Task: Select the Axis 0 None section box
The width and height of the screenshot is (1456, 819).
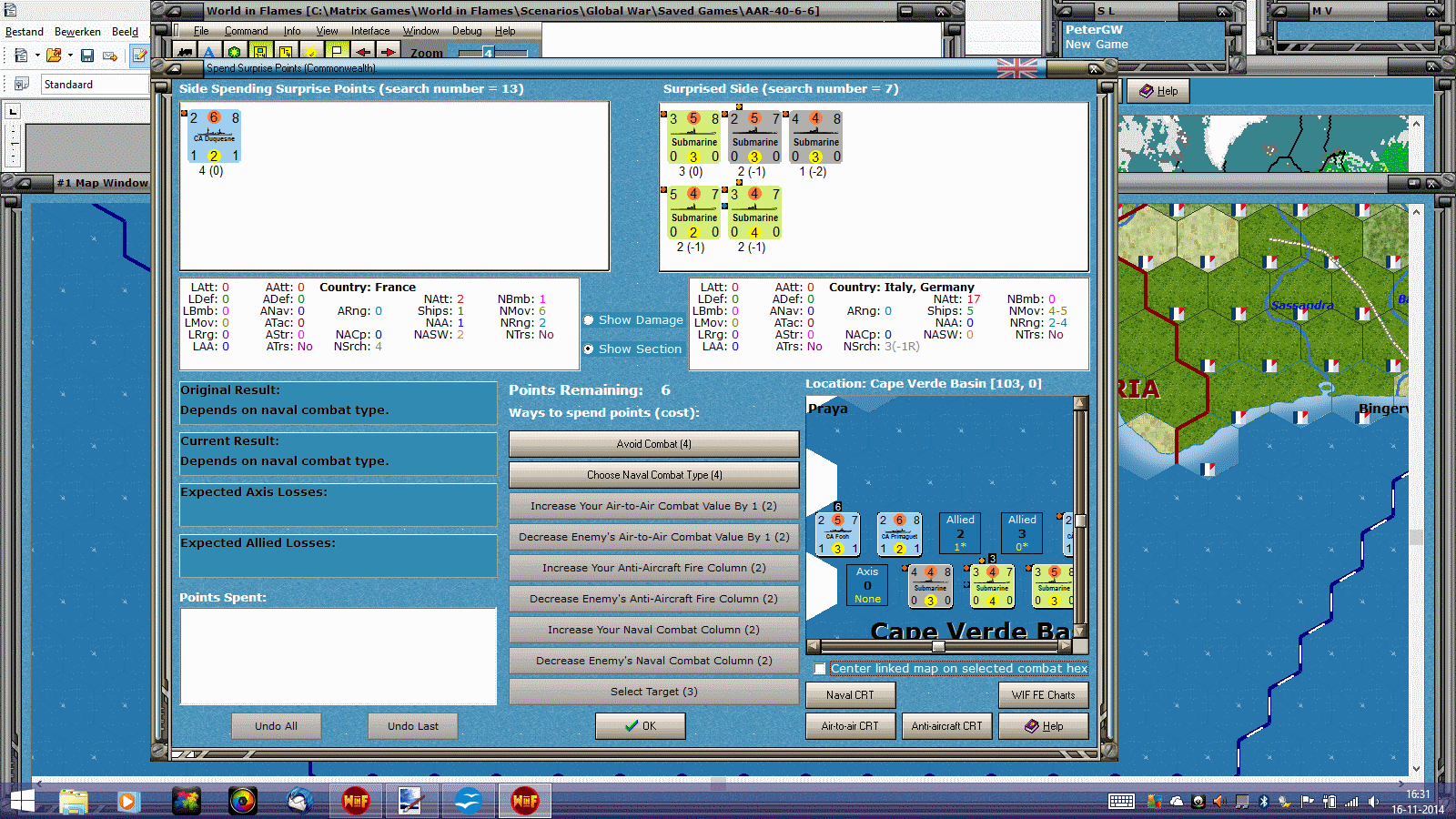Action: point(867,585)
